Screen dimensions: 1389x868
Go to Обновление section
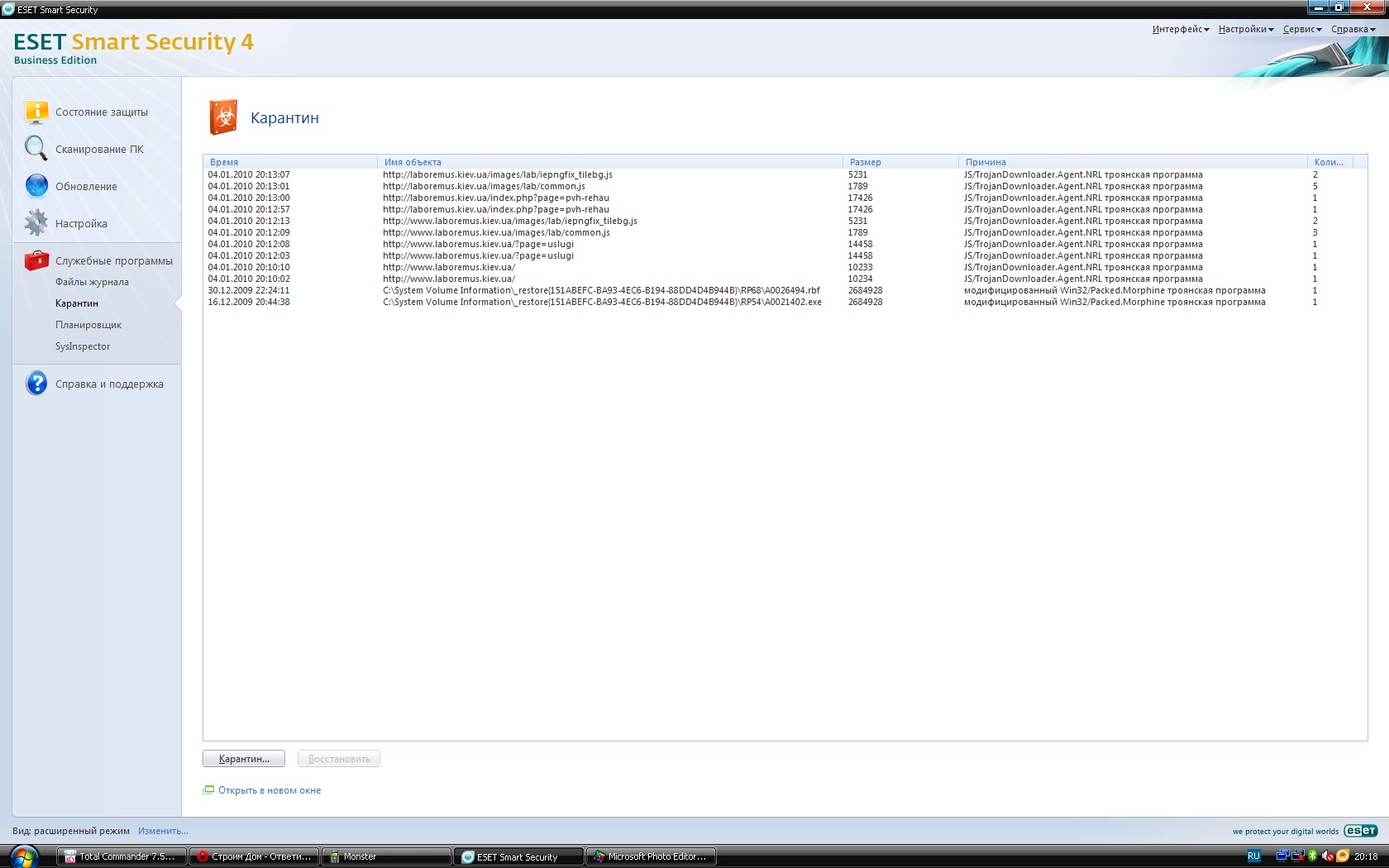pyautogui.click(x=86, y=186)
